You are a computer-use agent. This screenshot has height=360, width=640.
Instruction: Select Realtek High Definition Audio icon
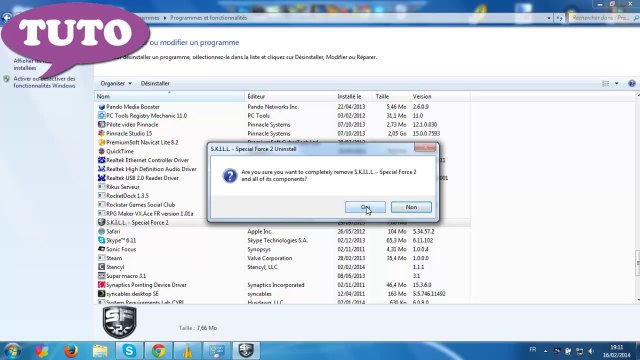tap(102, 169)
